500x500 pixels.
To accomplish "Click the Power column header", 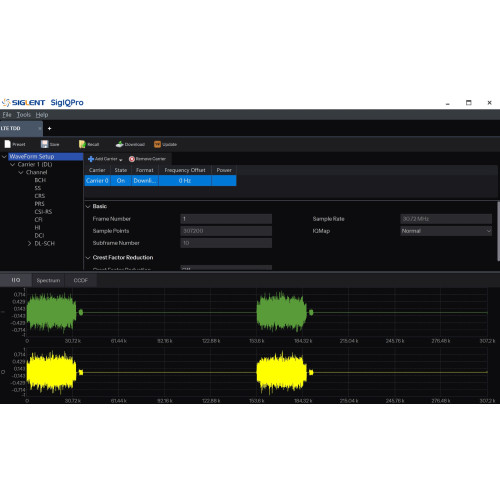I will tap(224, 170).
